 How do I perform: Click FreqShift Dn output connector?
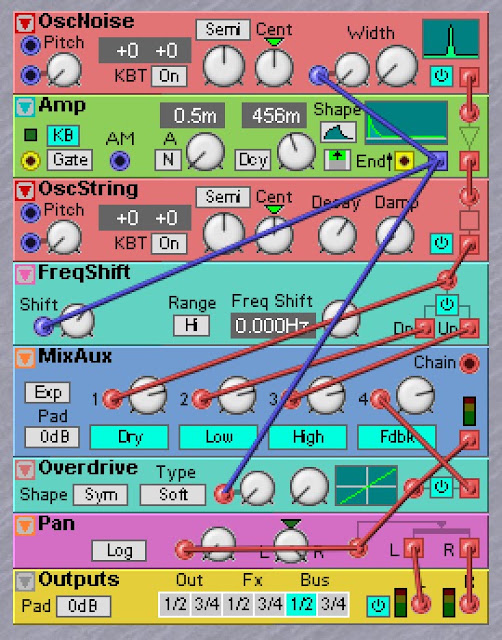(x=424, y=328)
